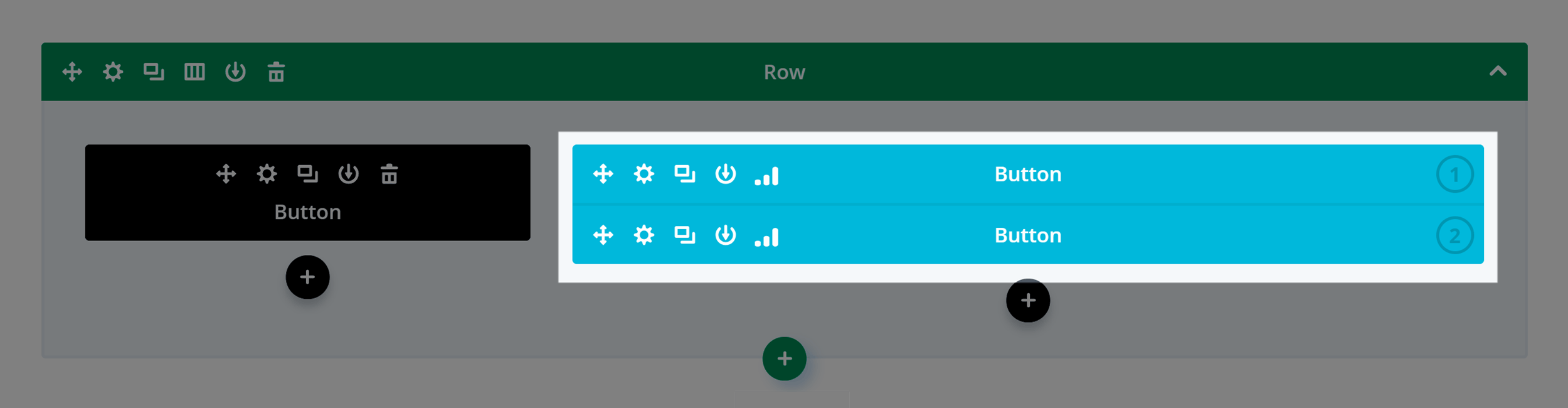Screen dimensions: 1568x408
Task: Add module below the black Button
Action: click(x=307, y=277)
